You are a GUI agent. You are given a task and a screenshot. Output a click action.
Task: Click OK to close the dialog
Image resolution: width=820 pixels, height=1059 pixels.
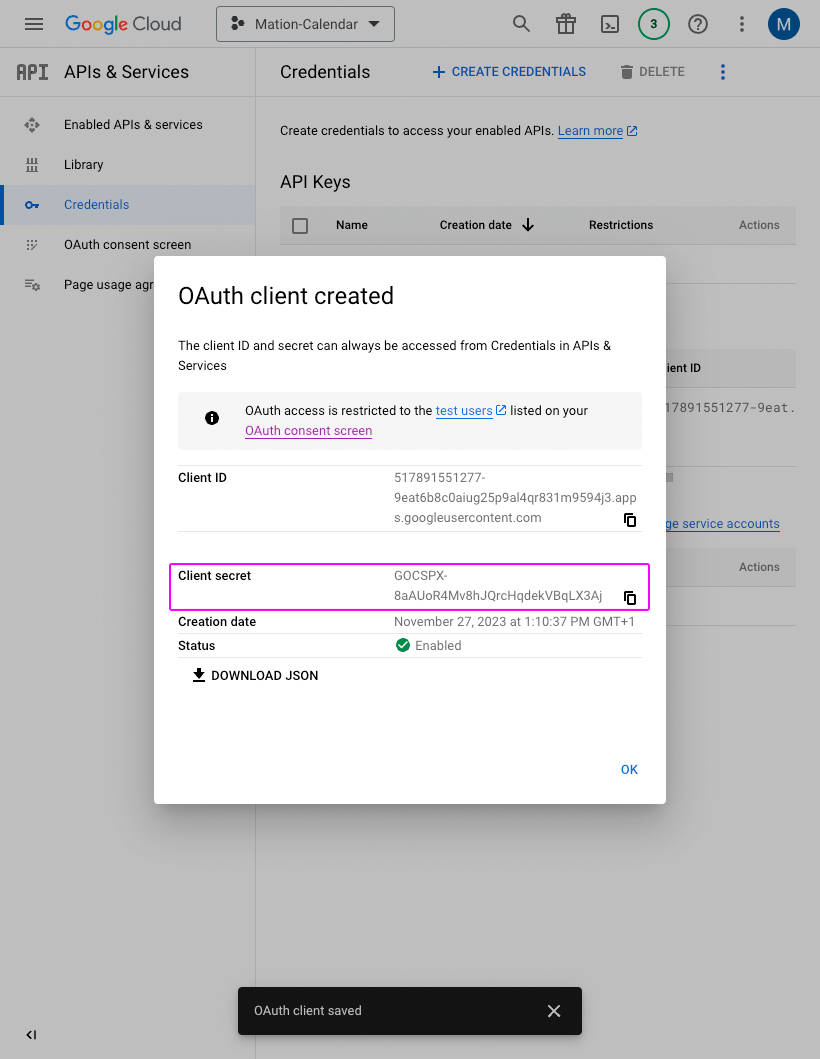(x=630, y=769)
